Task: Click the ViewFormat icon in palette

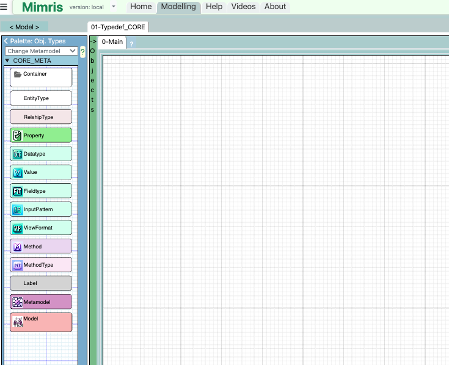Action: pyautogui.click(x=17, y=228)
